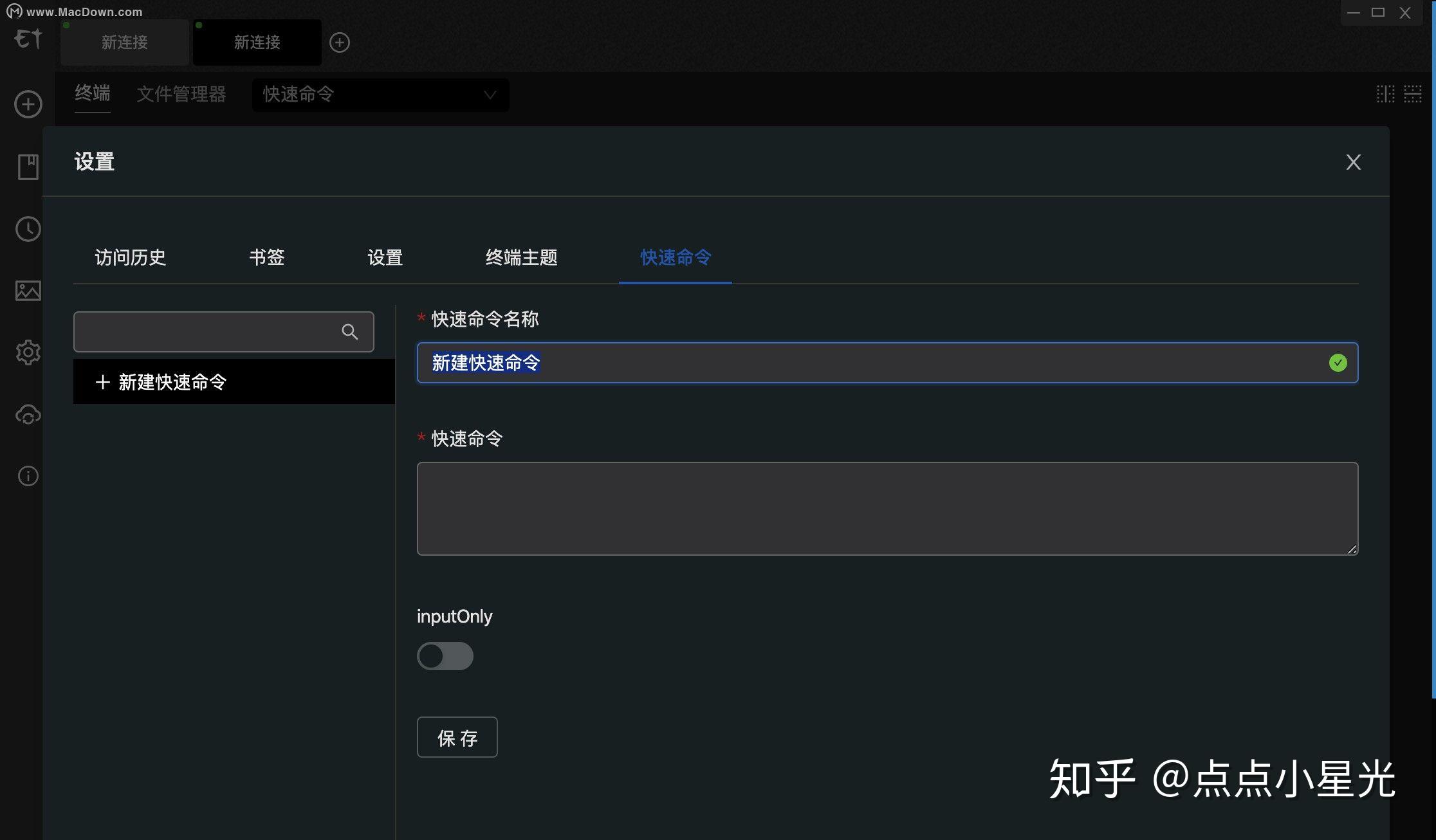Split terminal horizontally layout icon
This screenshot has height=840, width=1436.
click(1413, 94)
